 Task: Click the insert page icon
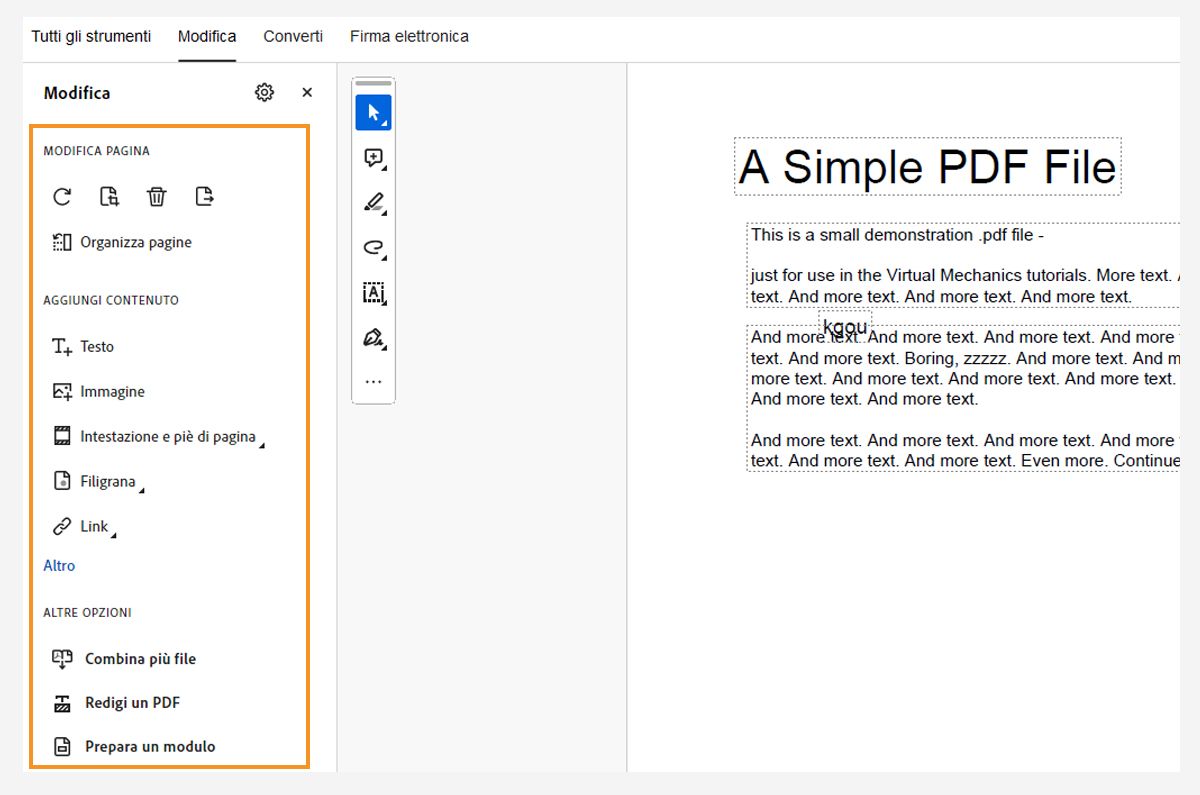pyautogui.click(x=109, y=196)
